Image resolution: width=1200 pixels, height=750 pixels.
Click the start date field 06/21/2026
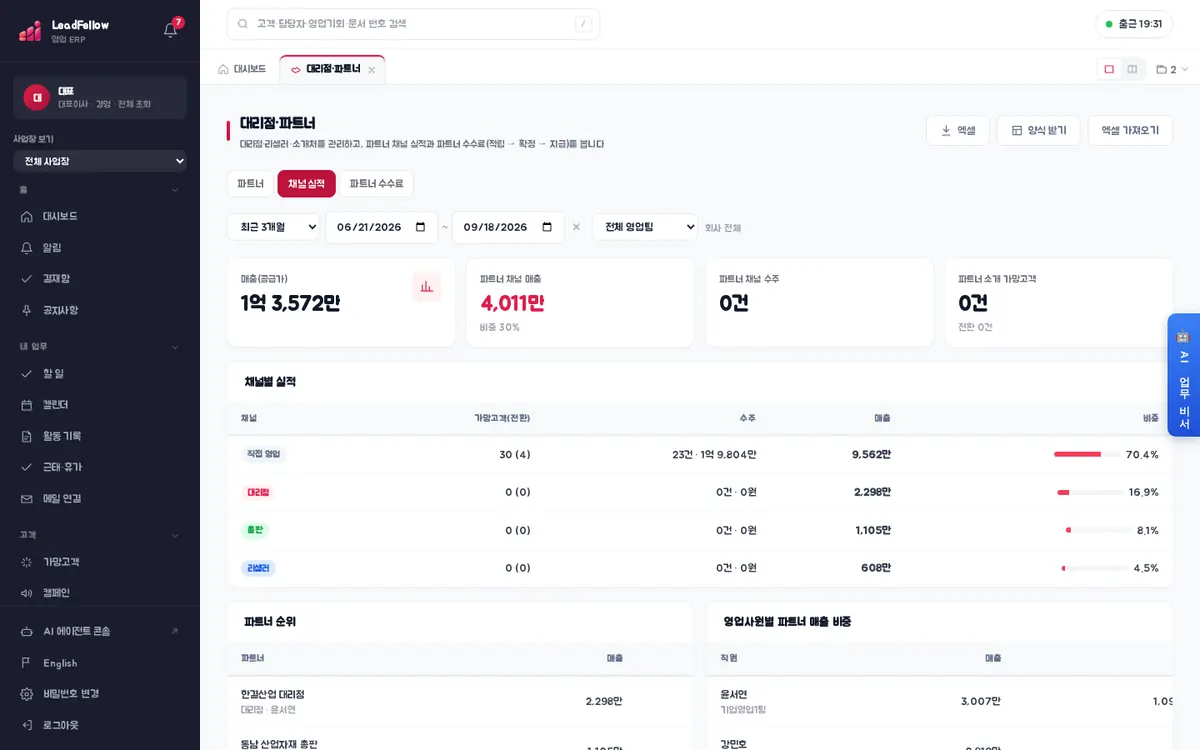click(381, 227)
